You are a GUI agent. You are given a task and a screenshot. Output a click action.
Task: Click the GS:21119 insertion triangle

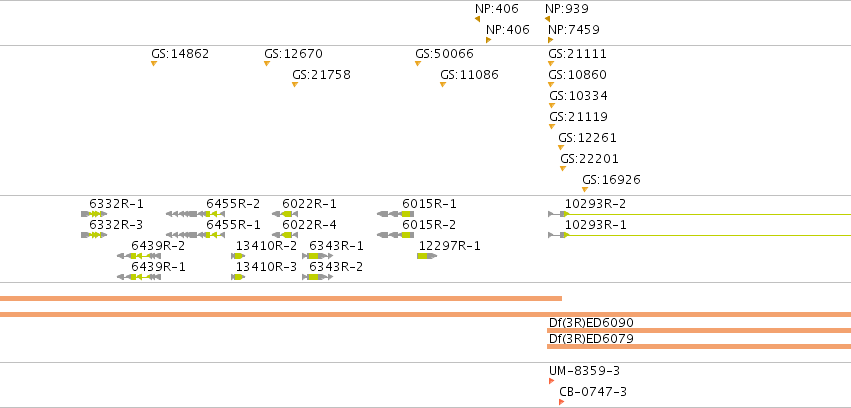point(552,126)
